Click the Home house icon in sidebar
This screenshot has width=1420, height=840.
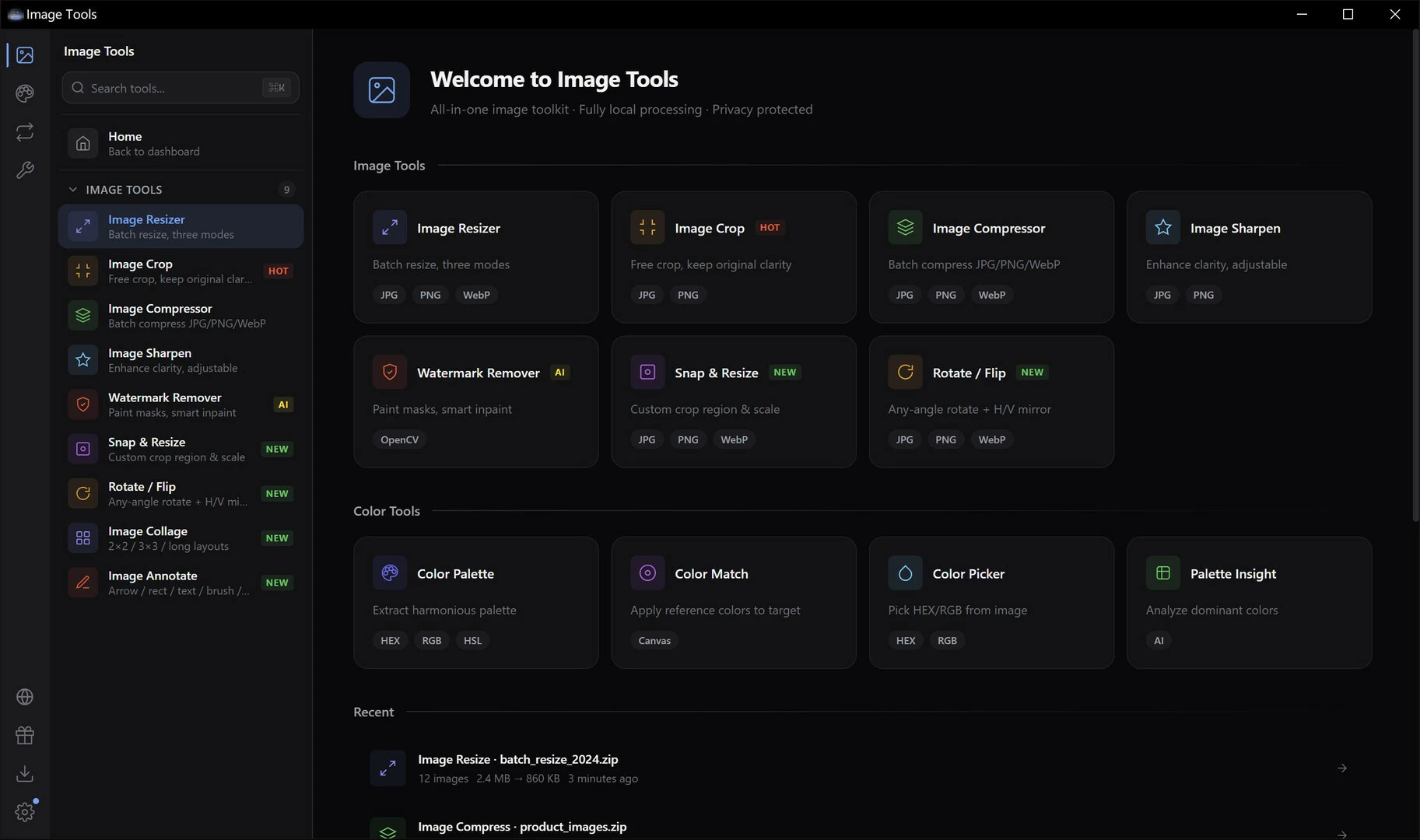[x=83, y=144]
